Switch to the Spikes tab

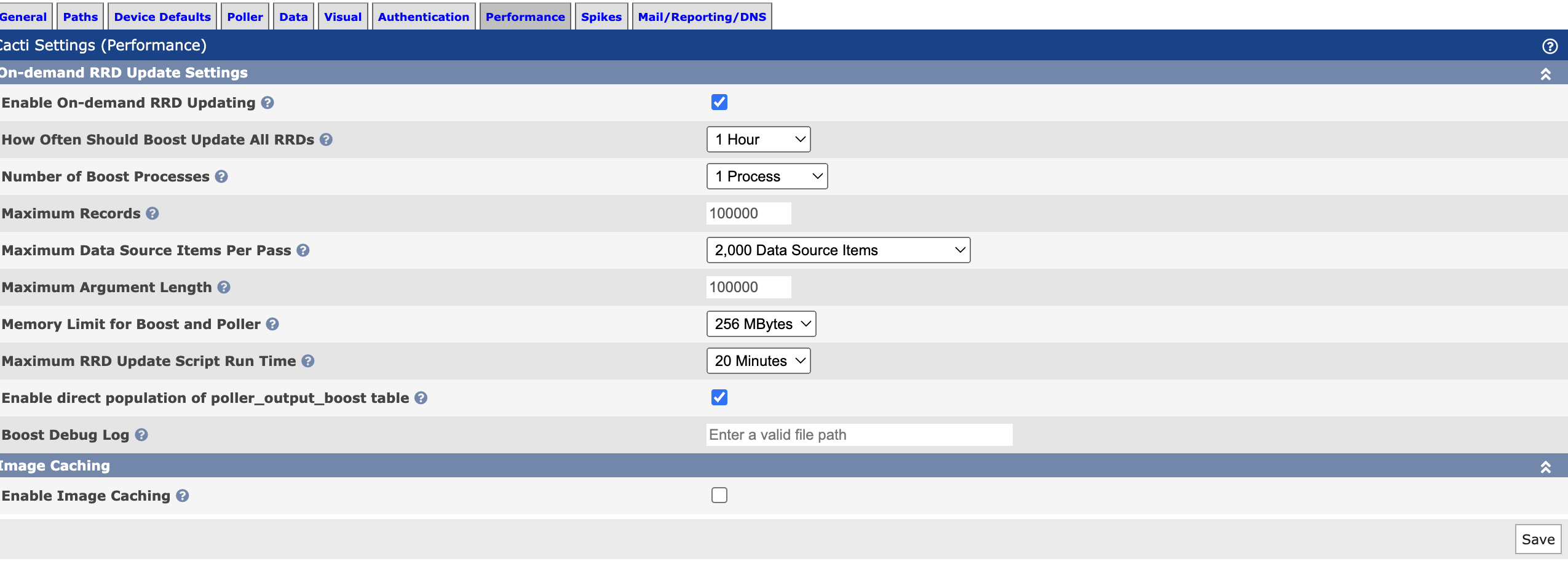click(601, 17)
